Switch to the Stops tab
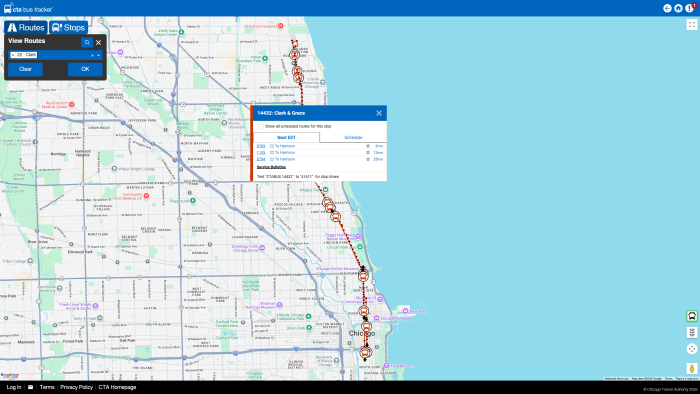The width and height of the screenshot is (700, 394). point(68,28)
